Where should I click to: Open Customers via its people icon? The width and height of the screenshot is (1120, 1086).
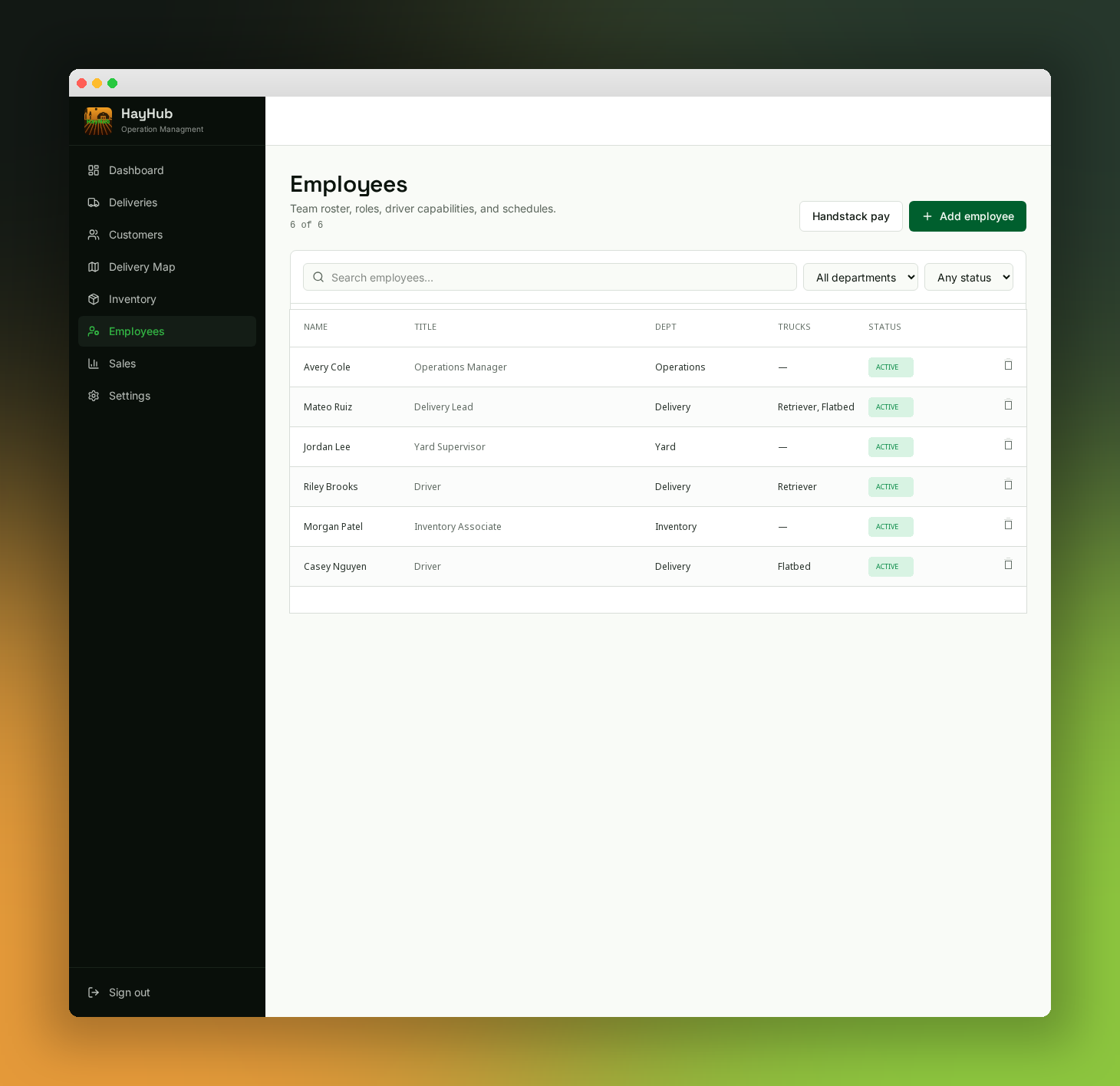tap(94, 235)
